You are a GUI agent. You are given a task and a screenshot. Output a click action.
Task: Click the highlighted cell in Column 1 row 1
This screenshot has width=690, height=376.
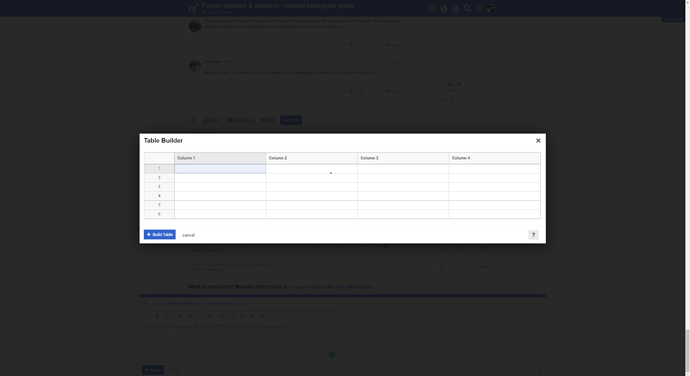pyautogui.click(x=220, y=169)
